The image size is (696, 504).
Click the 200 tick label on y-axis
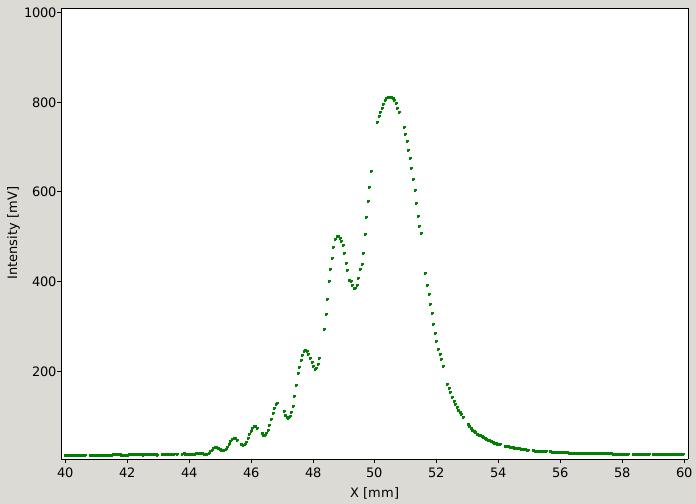[44, 371]
